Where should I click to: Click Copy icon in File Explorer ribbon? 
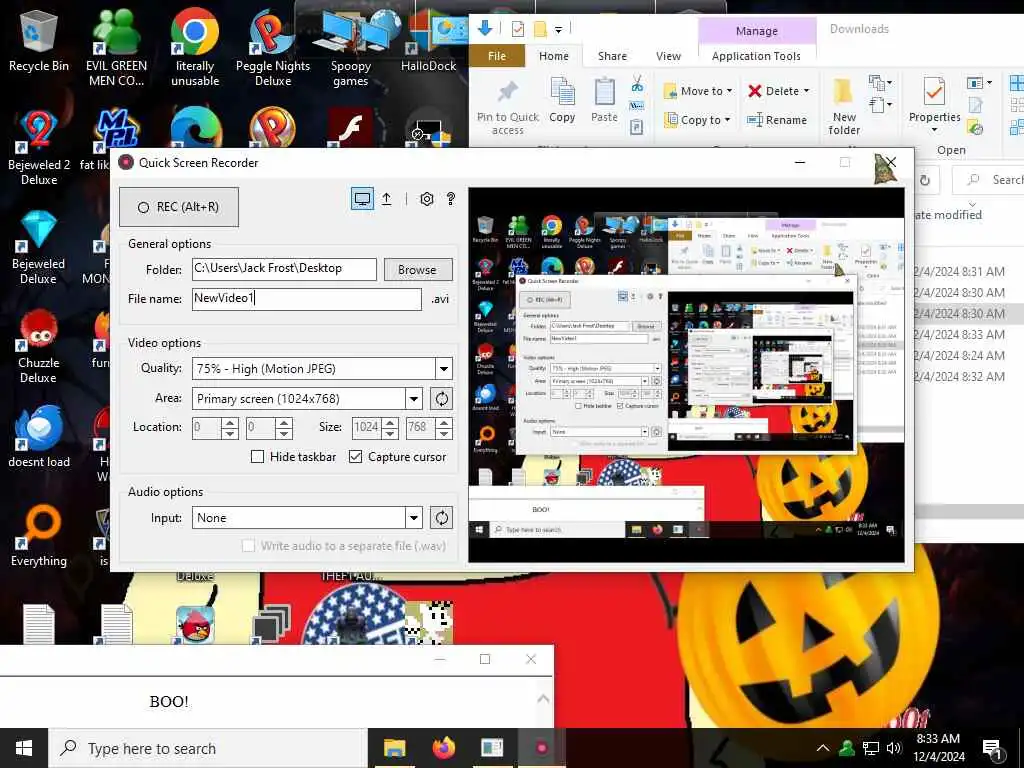tap(562, 99)
